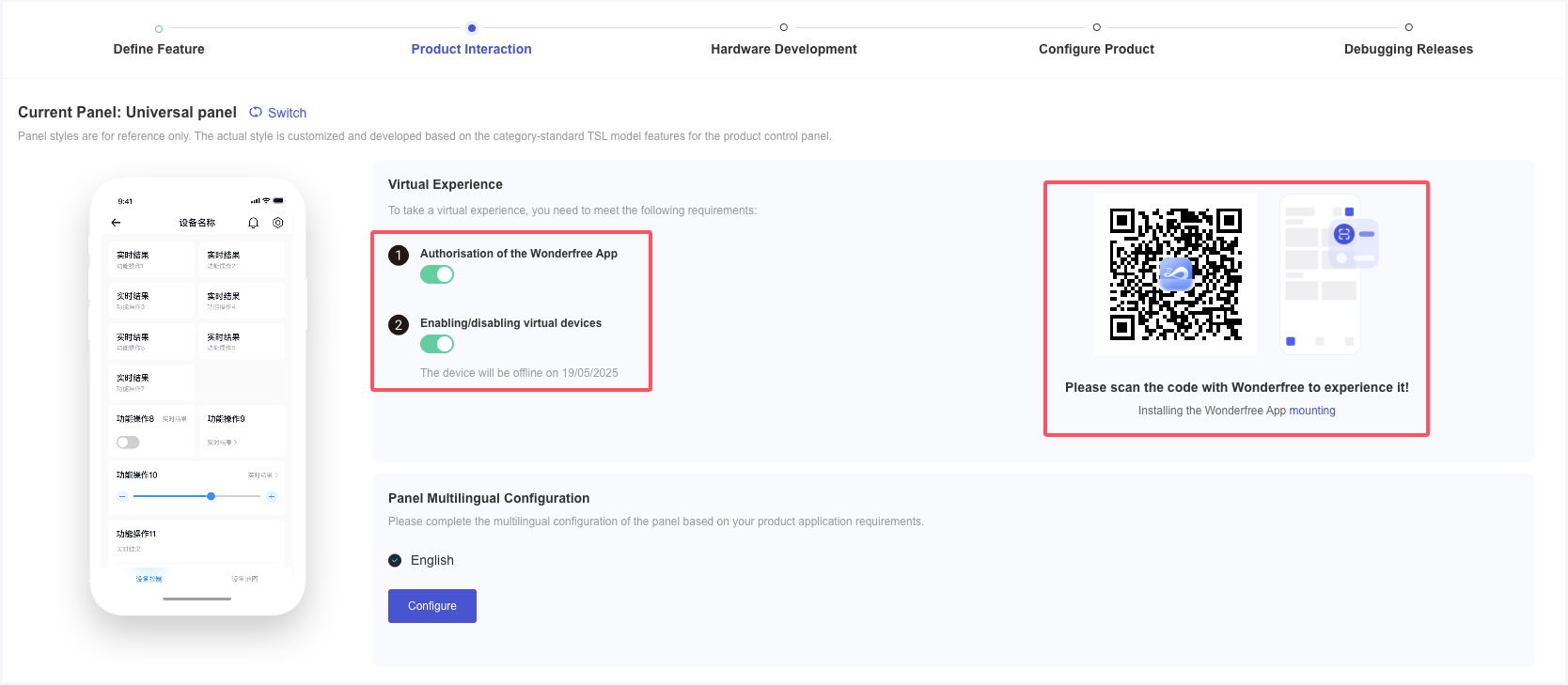The height and width of the screenshot is (685, 1568).
Task: Click the 功能操作7 实时结果 card
Action: point(151,382)
